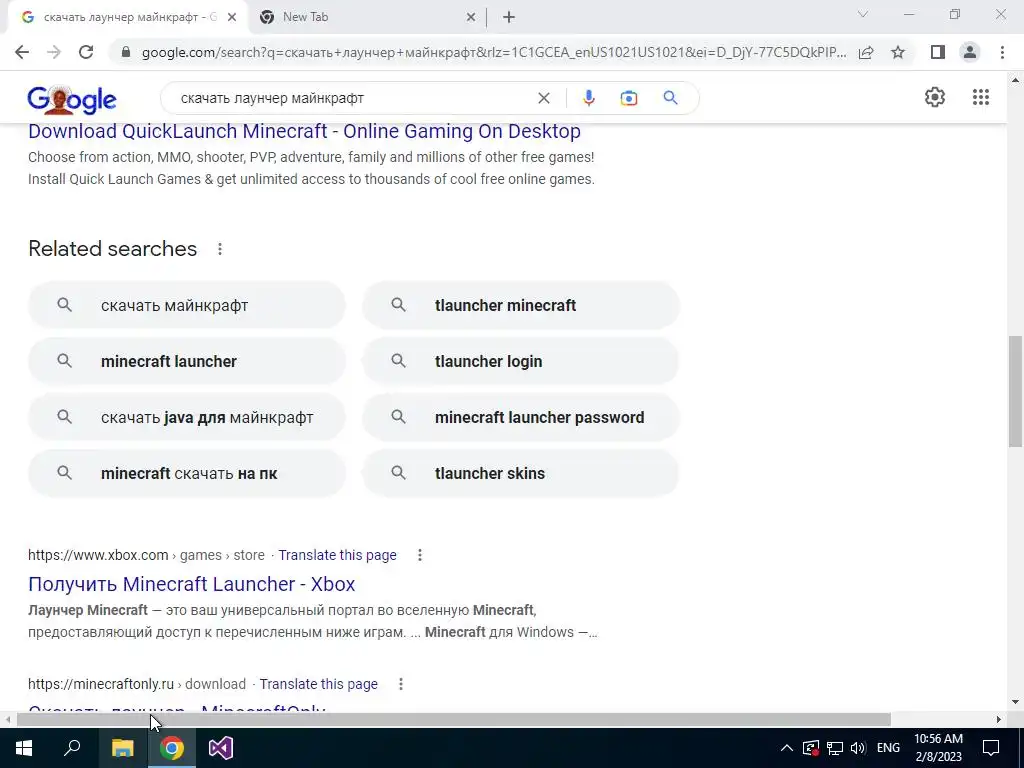
Task: Click the network icon in system tray
Action: [x=835, y=748]
